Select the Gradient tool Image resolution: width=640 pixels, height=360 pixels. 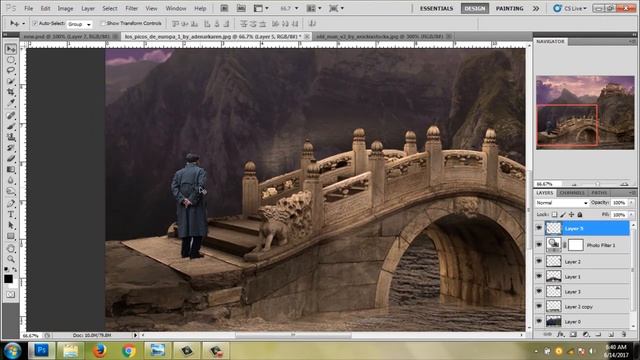click(11, 169)
